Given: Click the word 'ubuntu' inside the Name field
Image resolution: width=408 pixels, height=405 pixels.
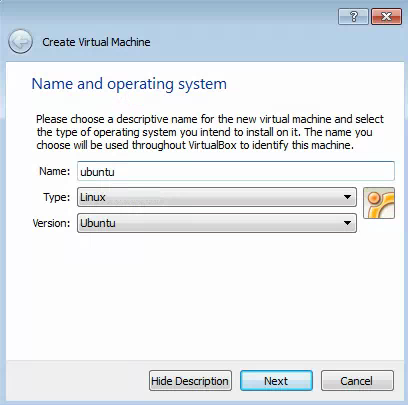Looking at the screenshot, I should pyautogui.click(x=97, y=172).
